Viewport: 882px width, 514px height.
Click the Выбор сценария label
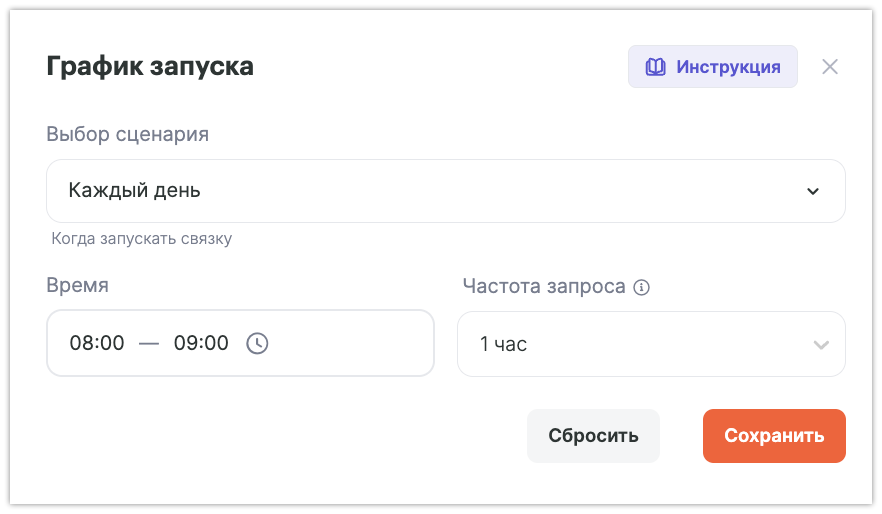(128, 134)
